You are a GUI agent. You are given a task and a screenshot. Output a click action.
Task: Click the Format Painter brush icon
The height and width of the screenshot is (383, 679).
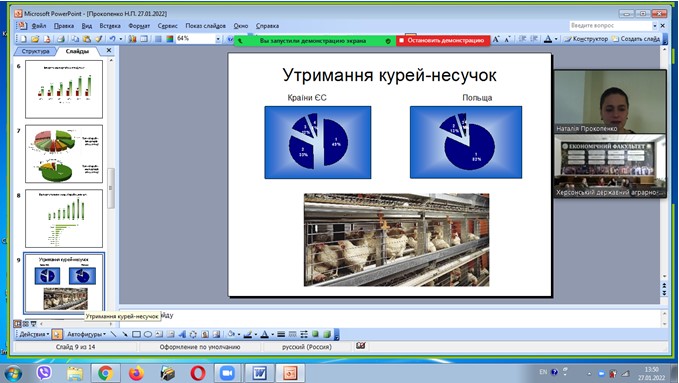pyautogui.click(x=99, y=39)
